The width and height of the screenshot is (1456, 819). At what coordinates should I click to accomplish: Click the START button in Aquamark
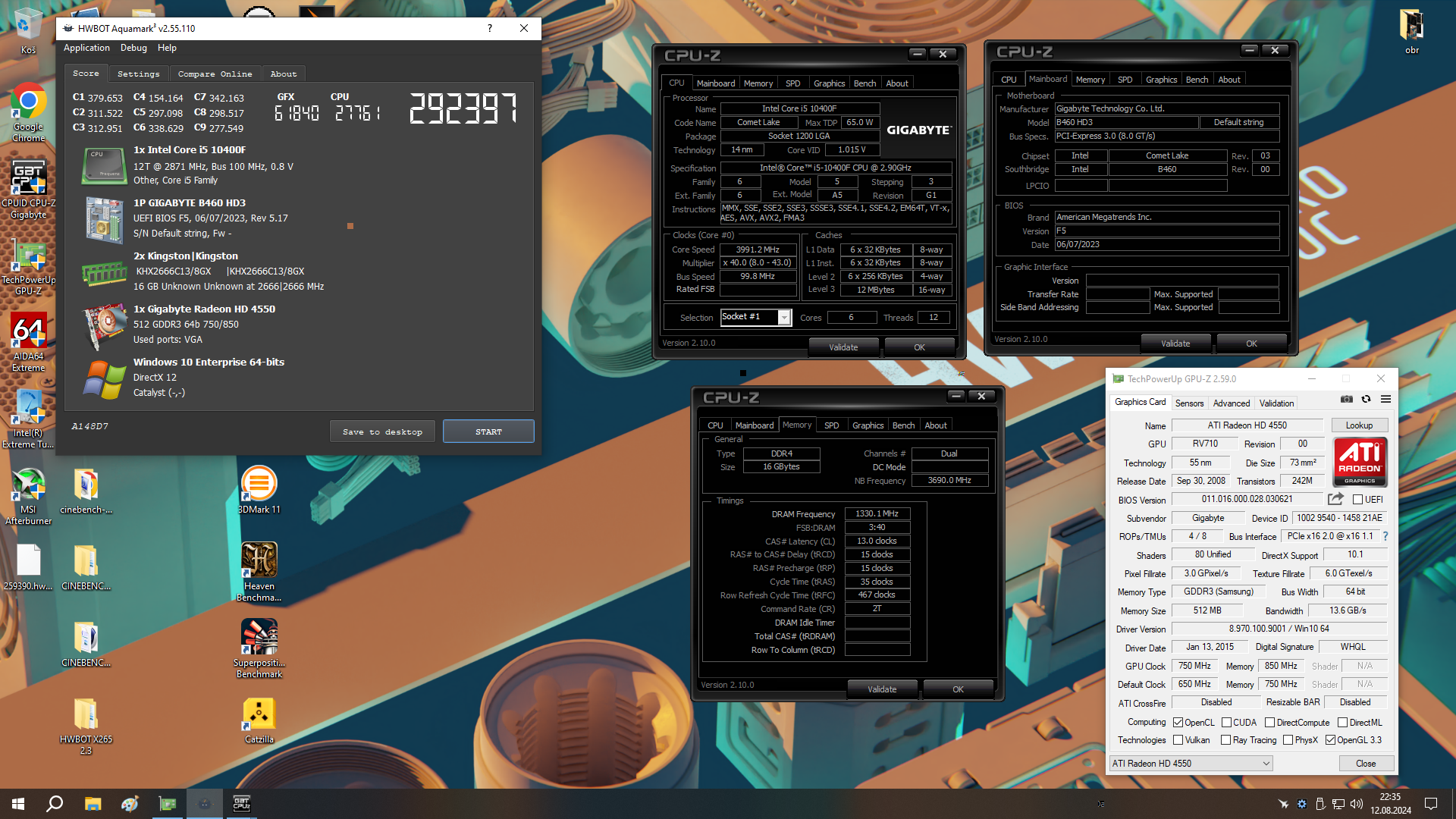pyautogui.click(x=488, y=431)
